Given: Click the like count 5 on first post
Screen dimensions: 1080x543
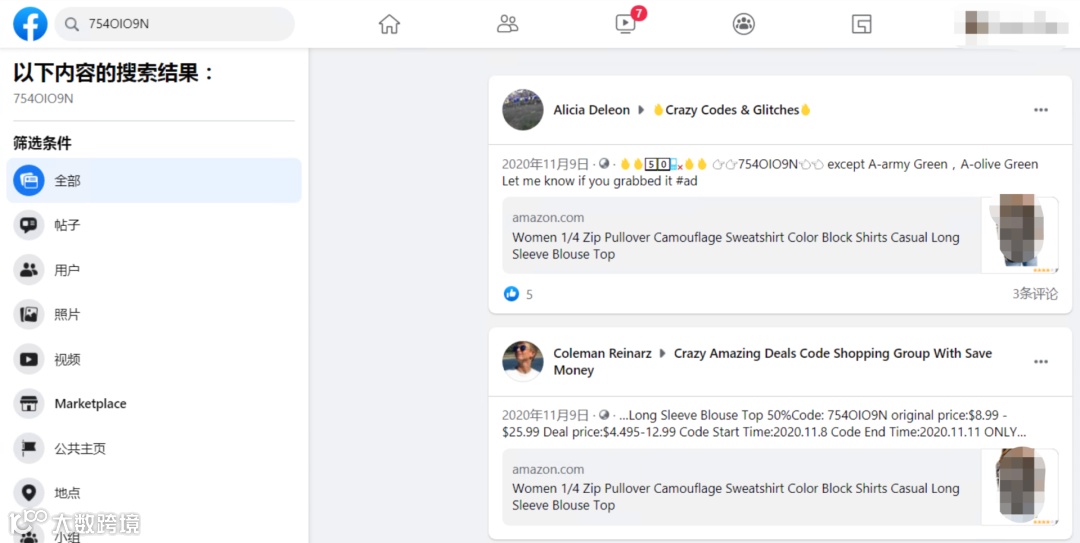Looking at the screenshot, I should [x=529, y=295].
